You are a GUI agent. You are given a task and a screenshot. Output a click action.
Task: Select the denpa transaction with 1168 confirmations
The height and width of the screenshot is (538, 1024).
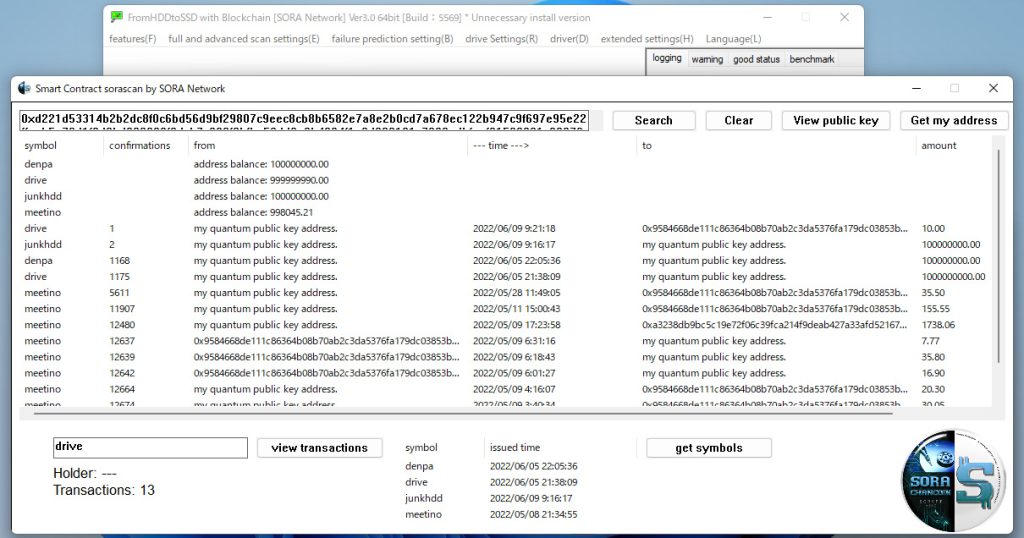pos(503,261)
